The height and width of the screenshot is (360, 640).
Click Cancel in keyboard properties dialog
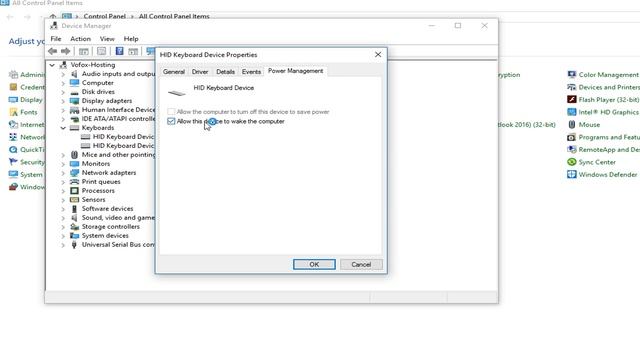[x=361, y=264]
